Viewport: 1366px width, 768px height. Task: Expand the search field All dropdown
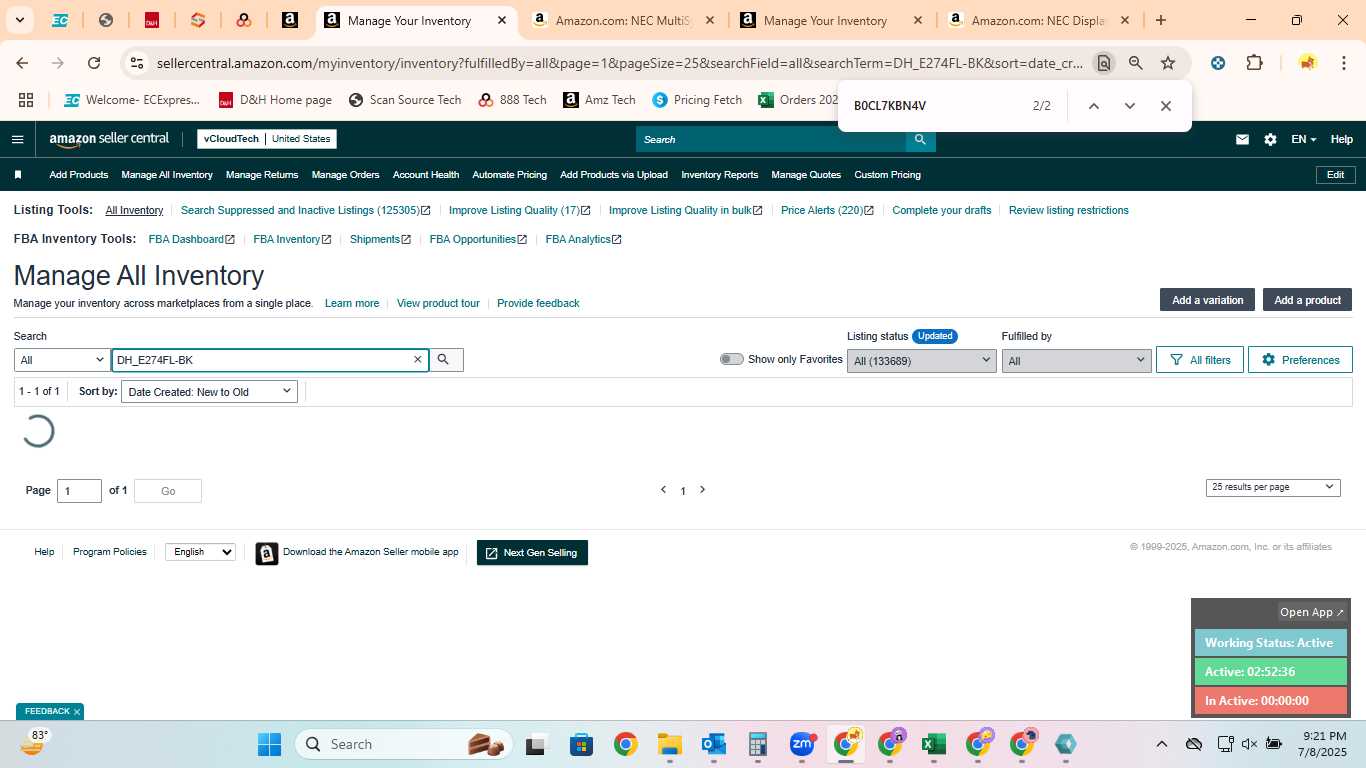[x=62, y=360]
